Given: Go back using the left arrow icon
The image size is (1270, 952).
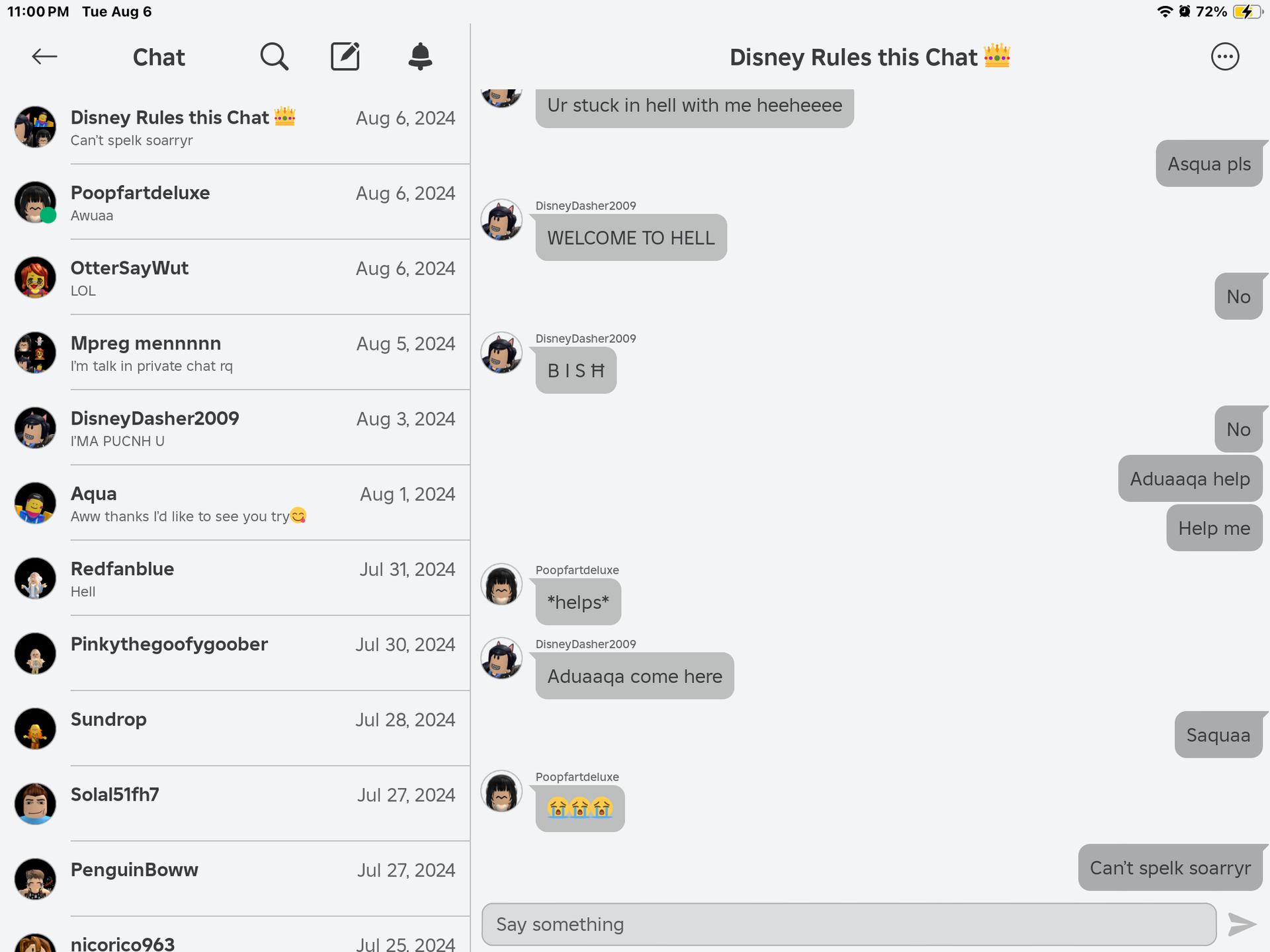Looking at the screenshot, I should [x=44, y=57].
